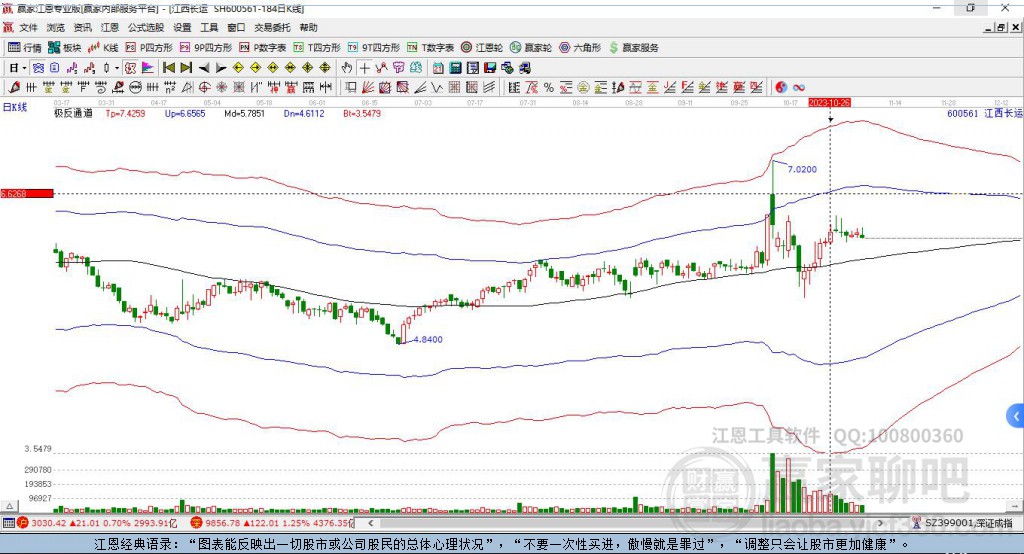Screen dimensions: 1024x554
Task: Launch the 江恩轮 Gann wheel
Action: click(x=482, y=48)
